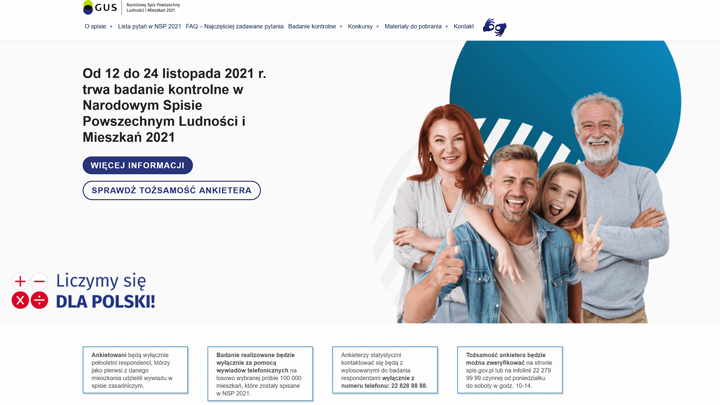The width and height of the screenshot is (720, 405).
Task: Click the red multiply symbol icon
Action: click(20, 300)
